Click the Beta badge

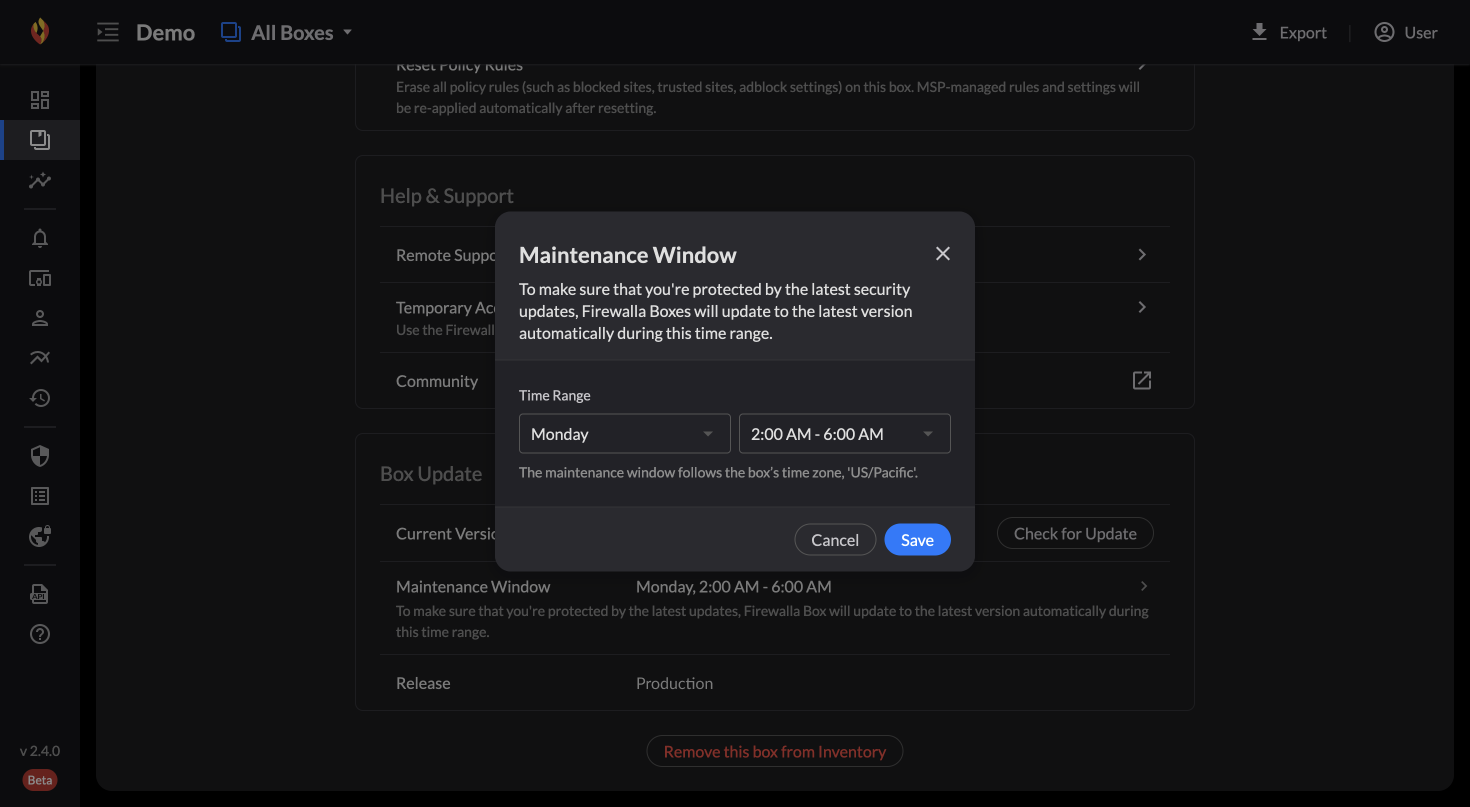tap(40, 780)
